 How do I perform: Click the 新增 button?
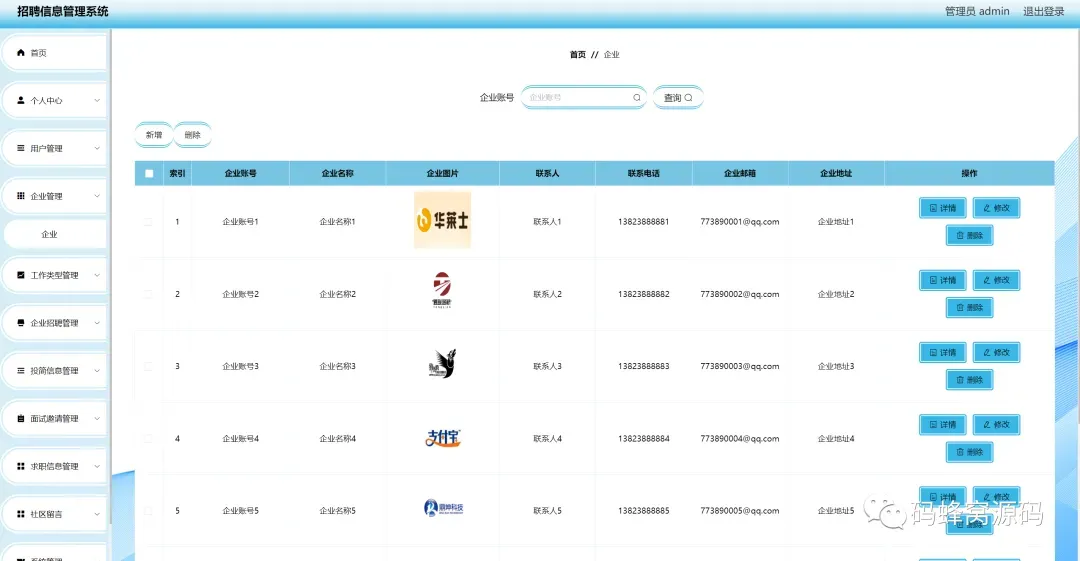tap(154, 135)
